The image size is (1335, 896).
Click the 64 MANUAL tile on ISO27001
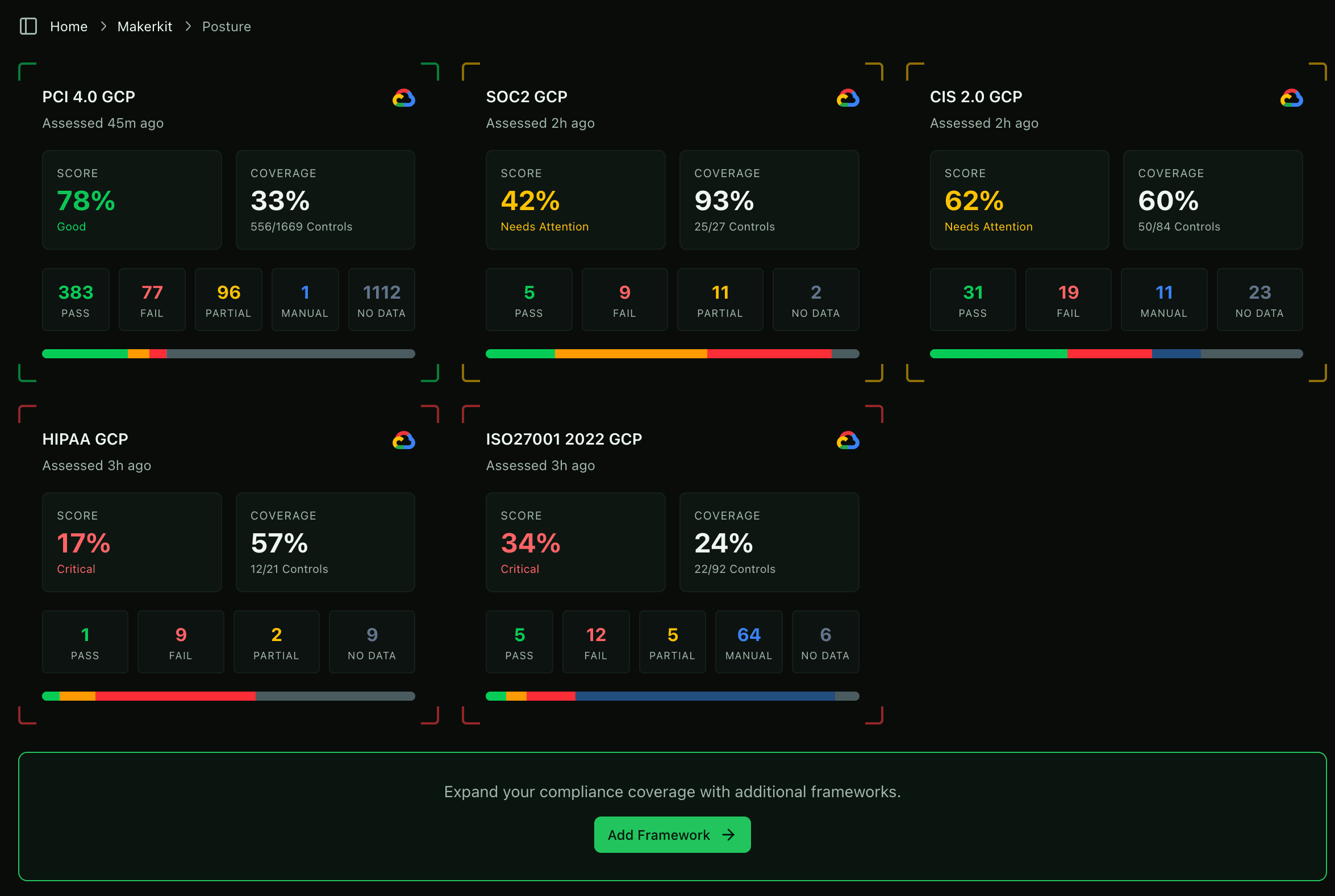[x=748, y=642]
